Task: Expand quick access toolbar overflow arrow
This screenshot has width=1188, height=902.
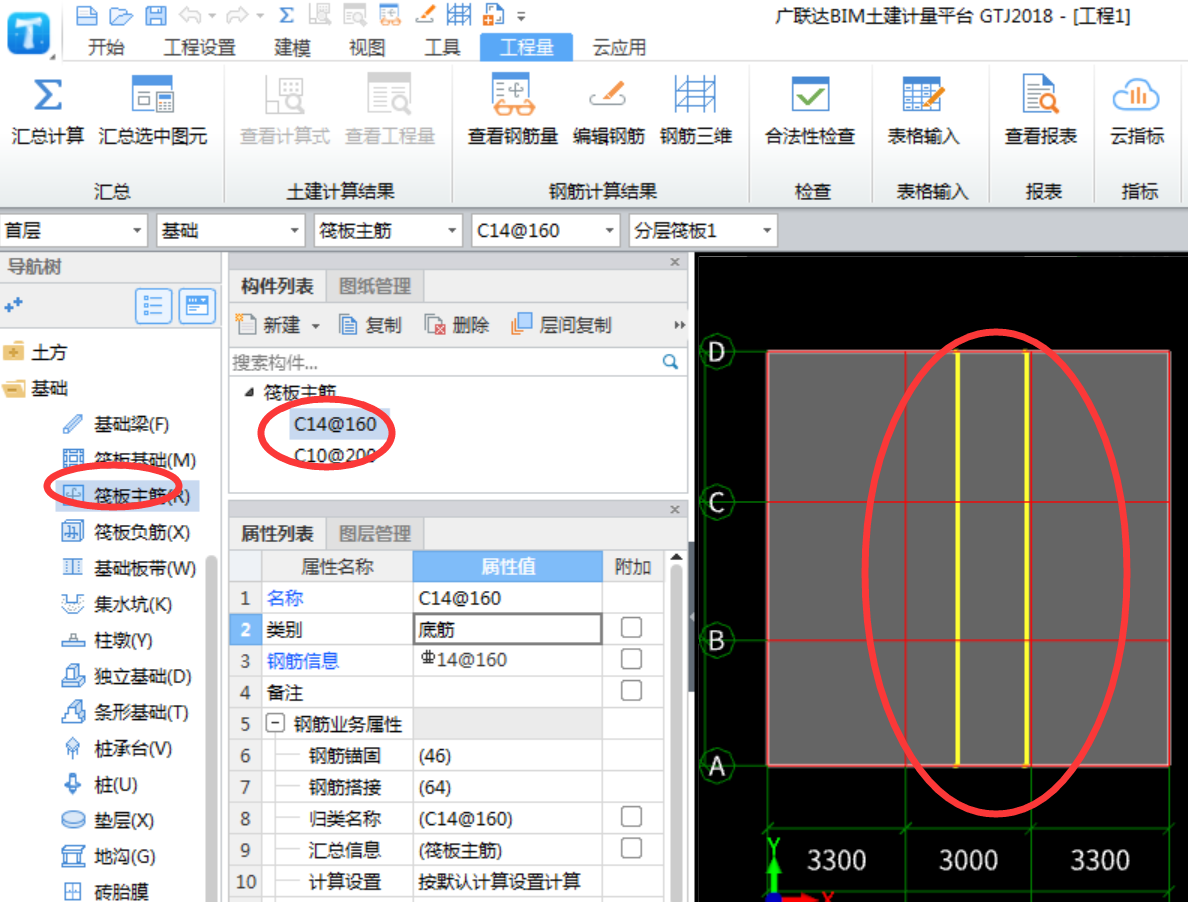Action: (521, 16)
